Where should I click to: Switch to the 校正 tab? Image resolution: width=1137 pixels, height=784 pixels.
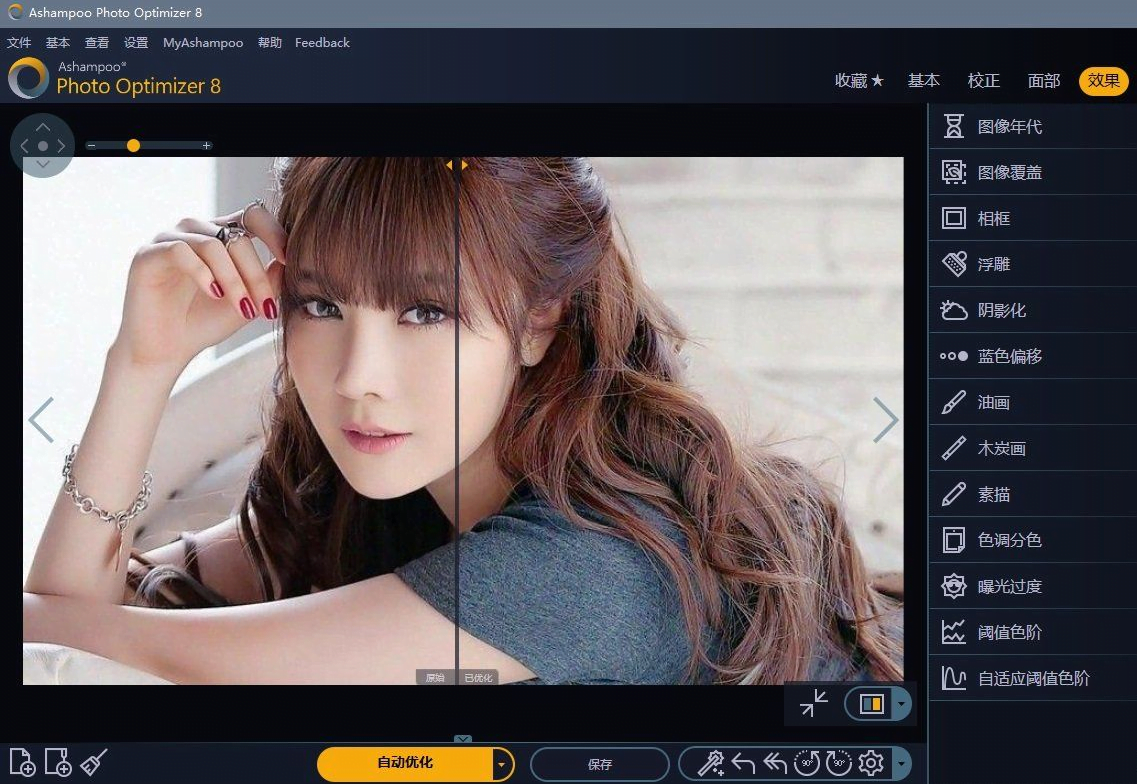984,81
